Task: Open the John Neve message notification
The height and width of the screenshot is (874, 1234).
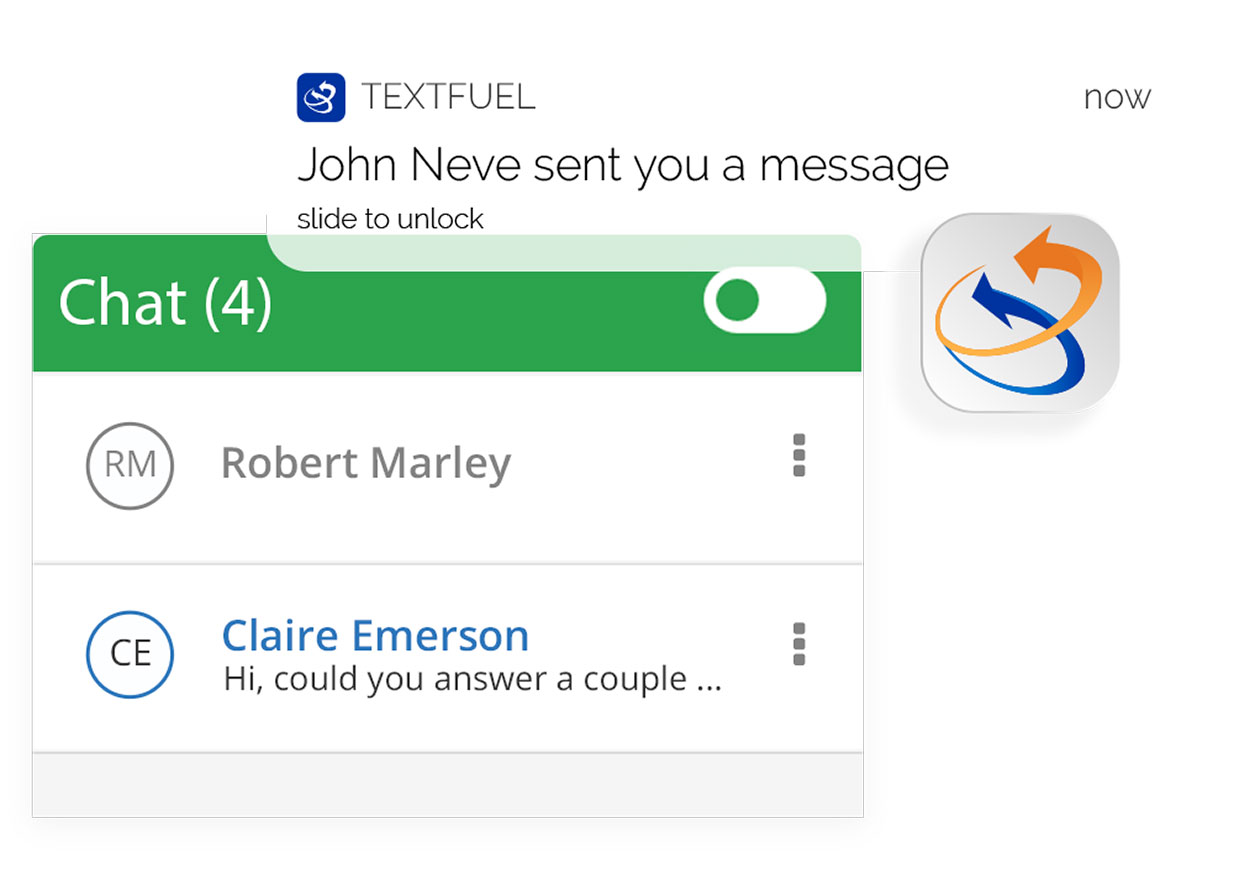Action: click(x=623, y=165)
